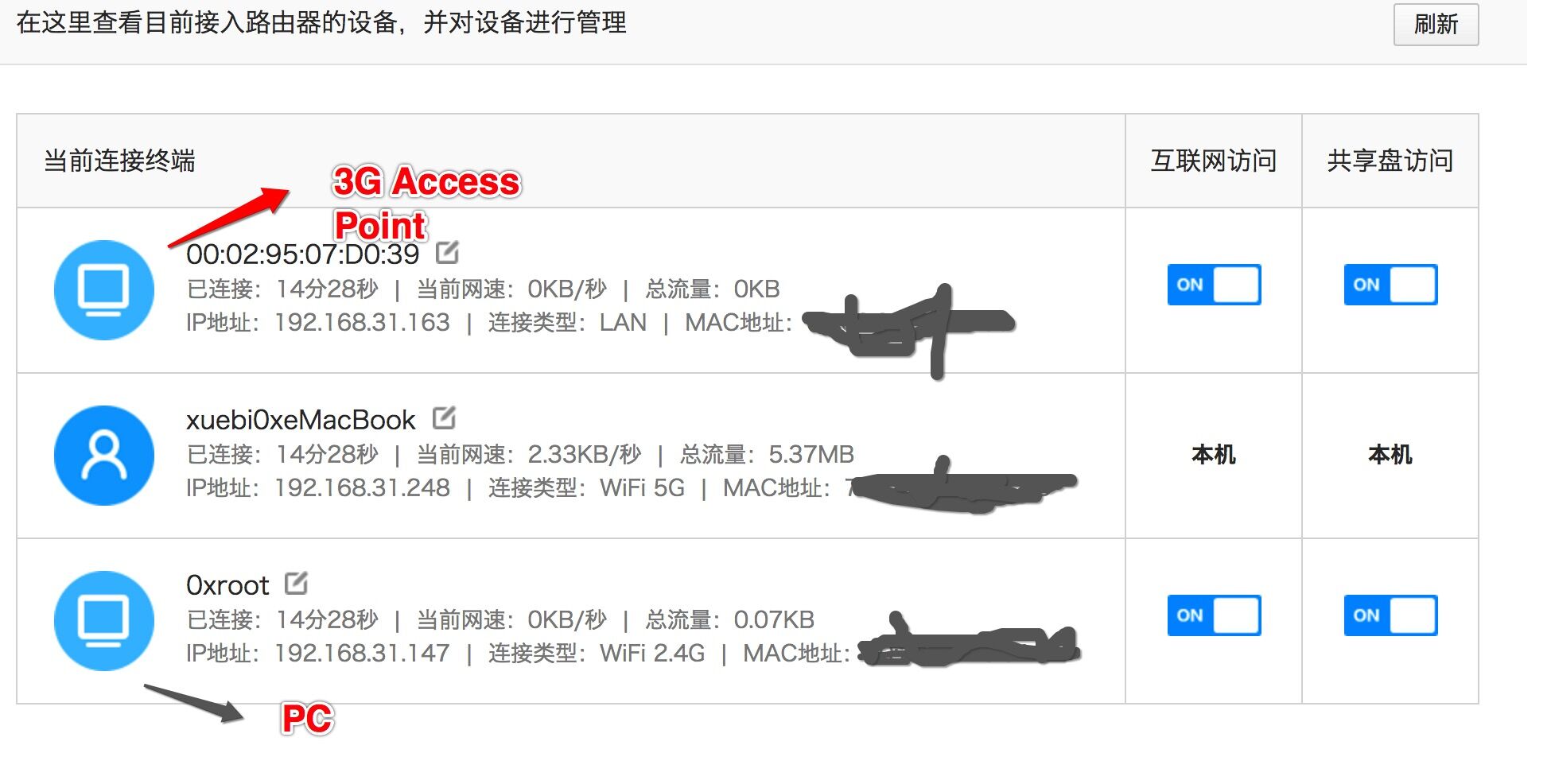This screenshot has height=784, width=1551.
Task: Click the device name 00:02:95:07:D0:39
Action: pyautogui.click(x=302, y=254)
